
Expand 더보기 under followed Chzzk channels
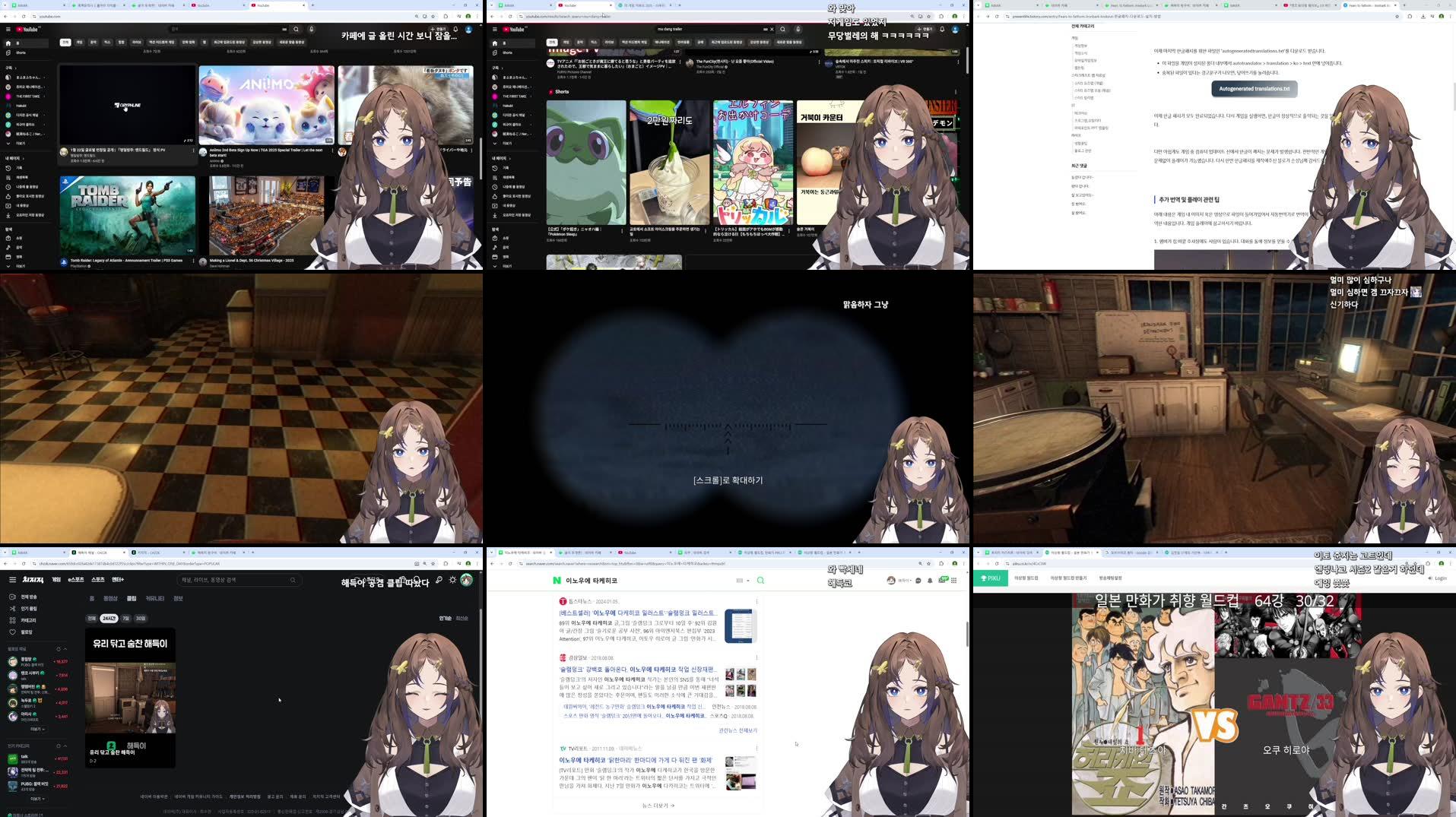coord(36,729)
